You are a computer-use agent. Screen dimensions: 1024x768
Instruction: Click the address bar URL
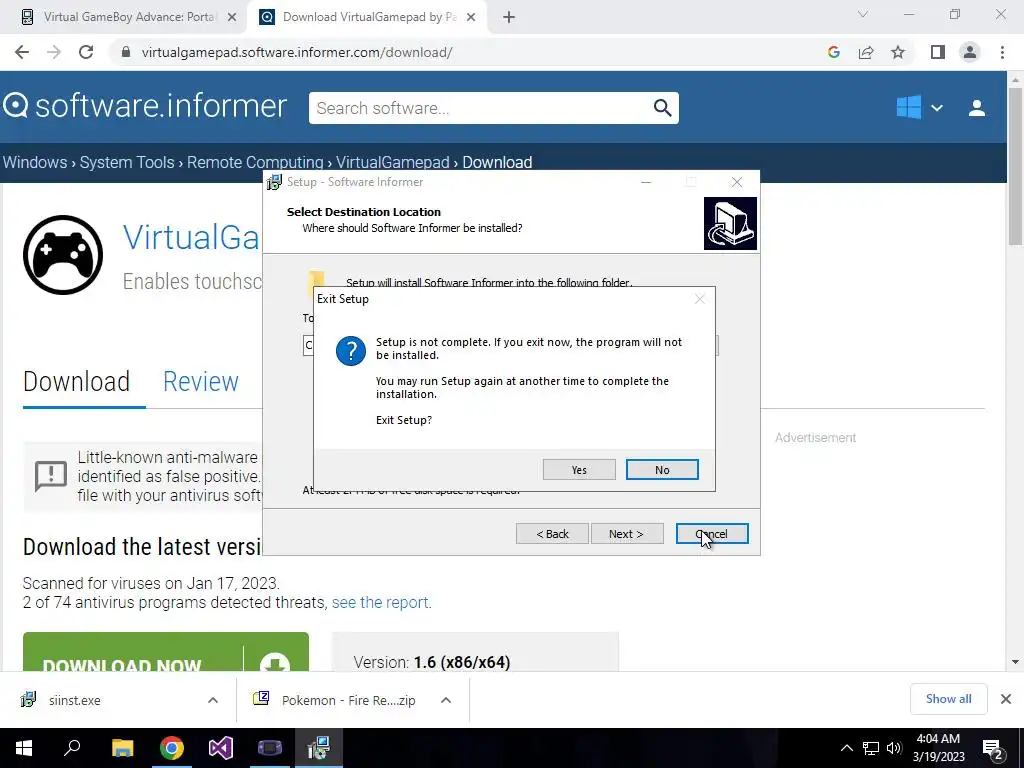coord(296,52)
